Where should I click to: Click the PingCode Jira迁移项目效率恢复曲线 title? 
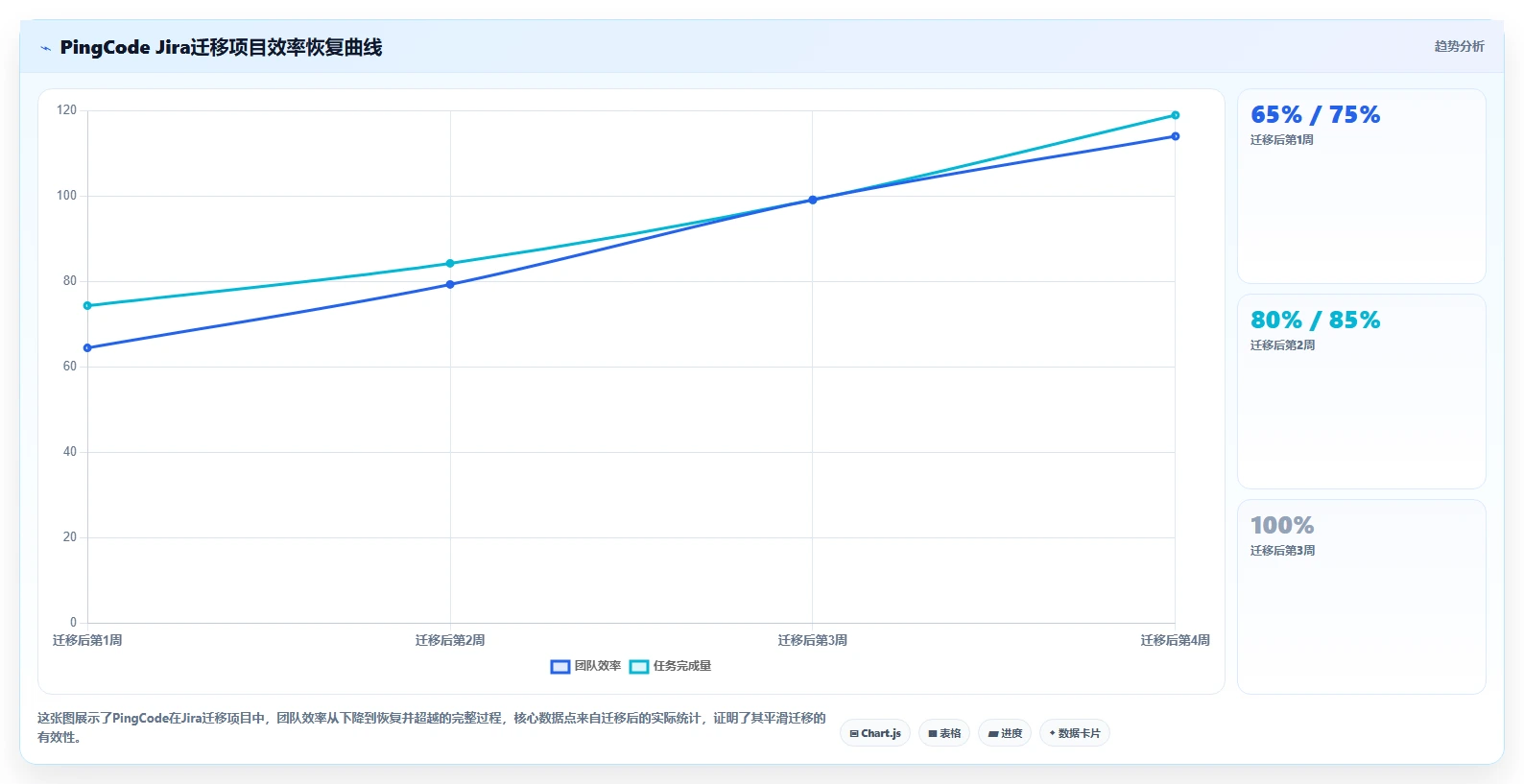[221, 47]
